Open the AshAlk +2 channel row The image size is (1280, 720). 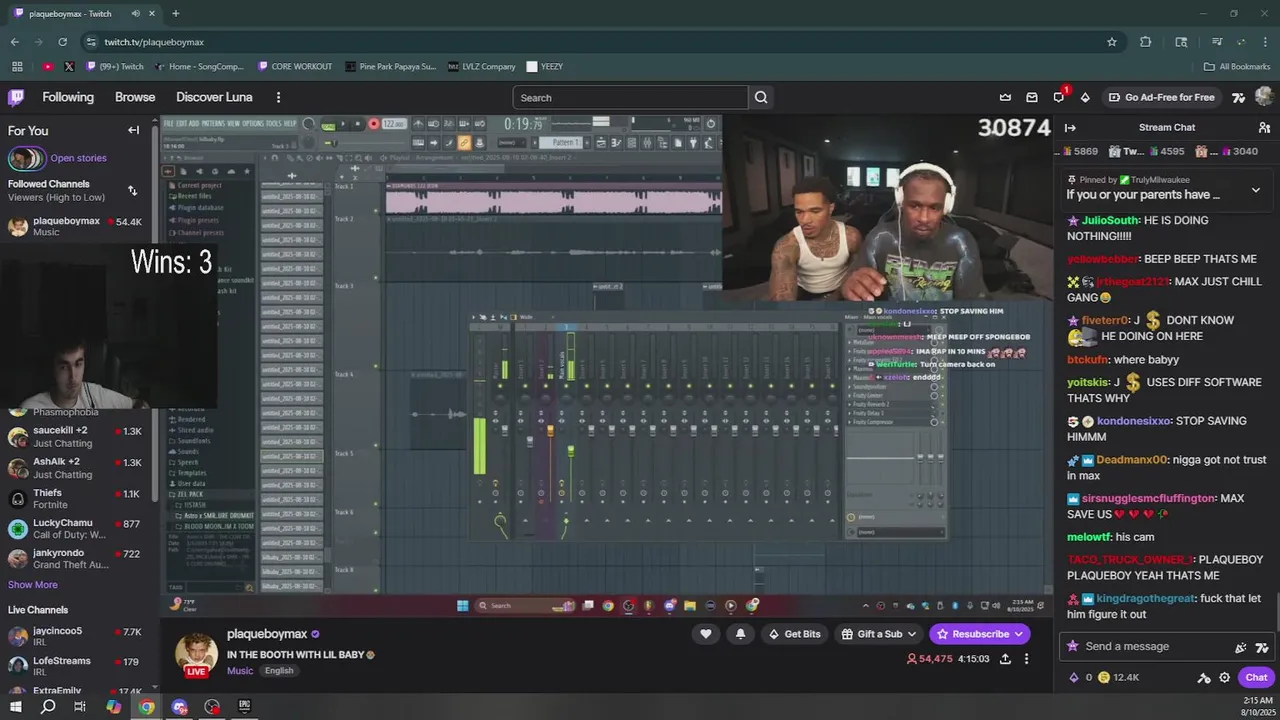[75, 467]
